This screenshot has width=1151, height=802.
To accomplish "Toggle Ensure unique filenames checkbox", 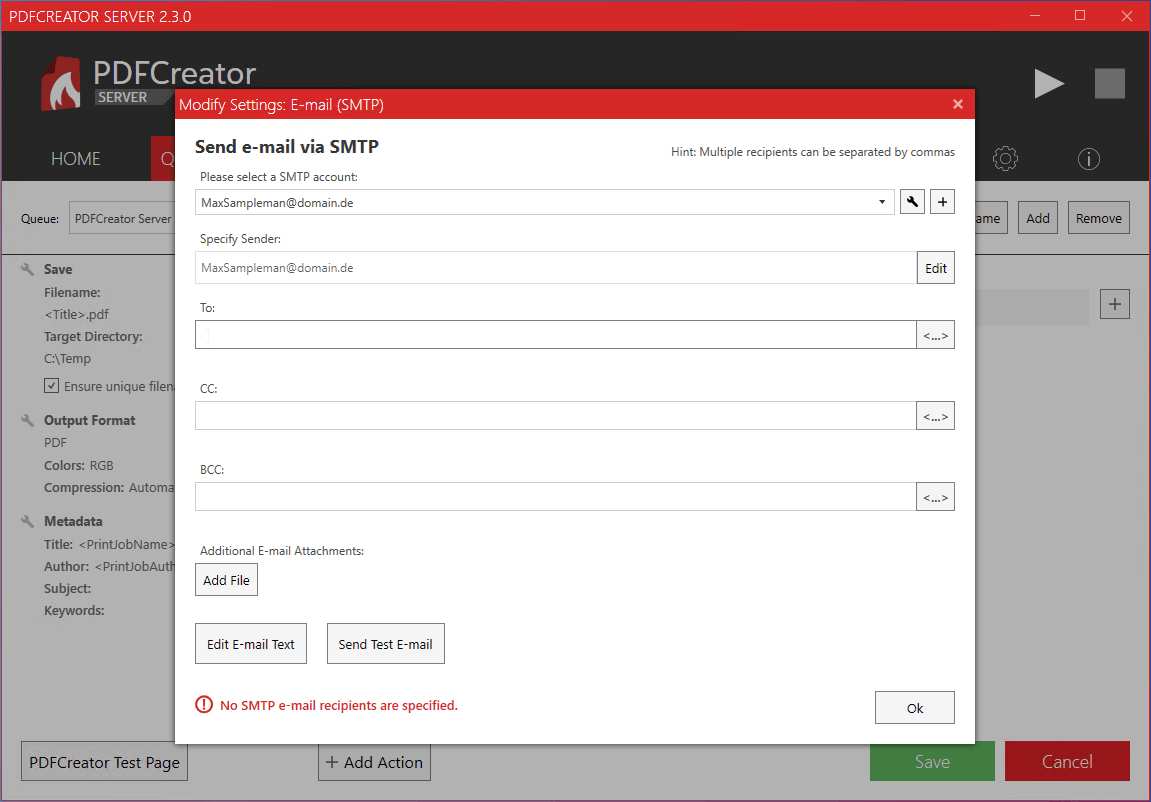I will pyautogui.click(x=51, y=385).
